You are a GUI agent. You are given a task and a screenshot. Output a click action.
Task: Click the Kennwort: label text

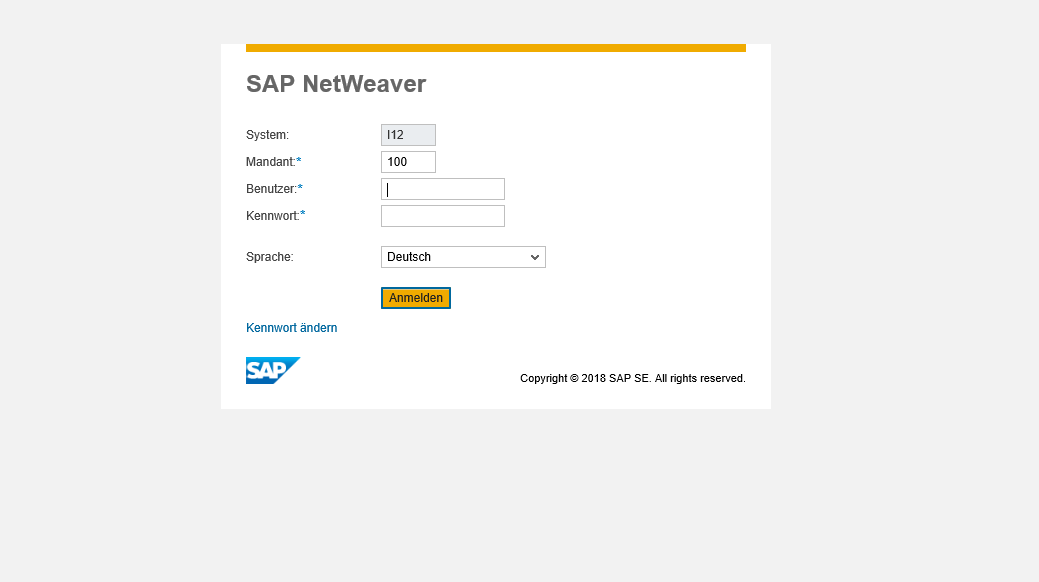(x=272, y=216)
